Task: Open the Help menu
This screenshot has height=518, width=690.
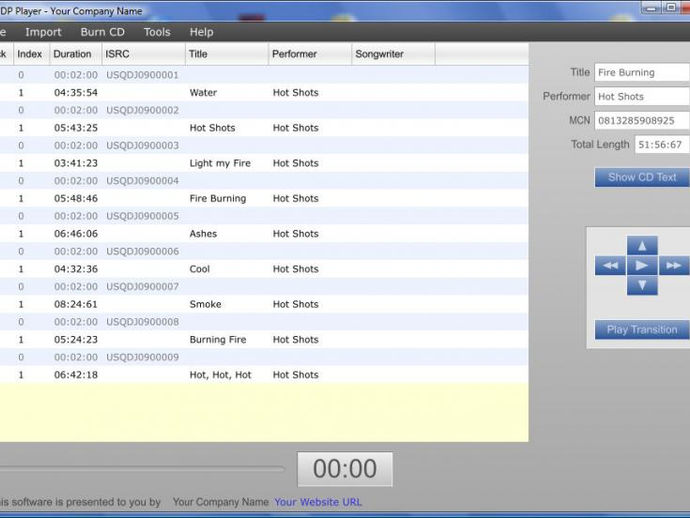Action: click(202, 32)
